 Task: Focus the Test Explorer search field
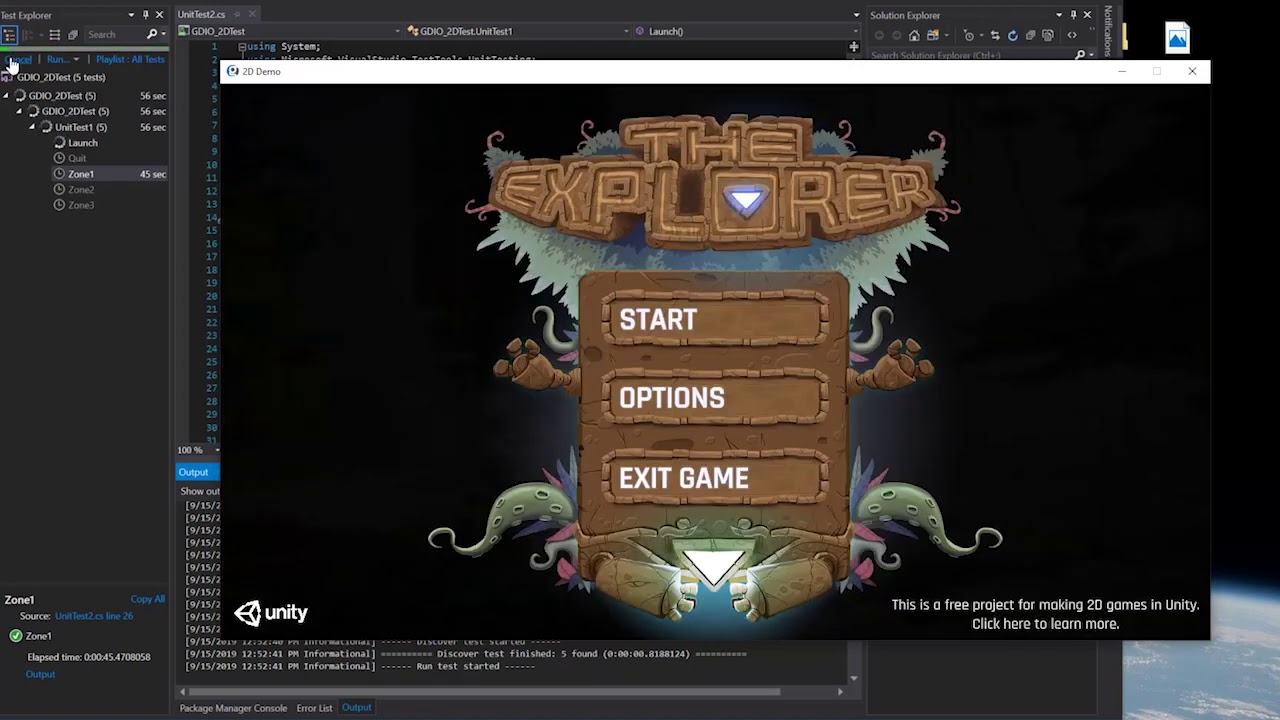(x=115, y=35)
